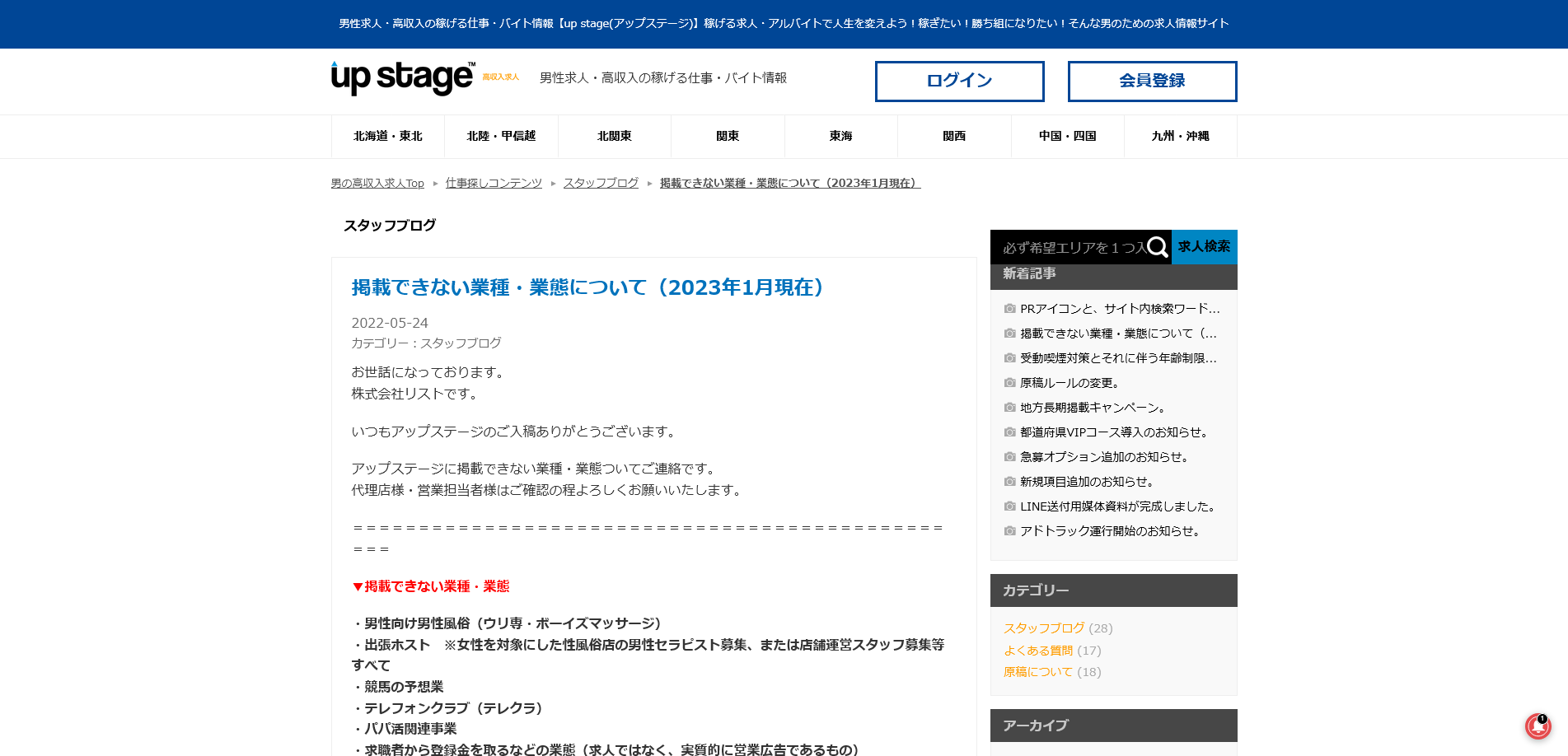Click the ・テレフォンクラブ（テレクラ） list item
1568x756 pixels.
[x=450, y=708]
